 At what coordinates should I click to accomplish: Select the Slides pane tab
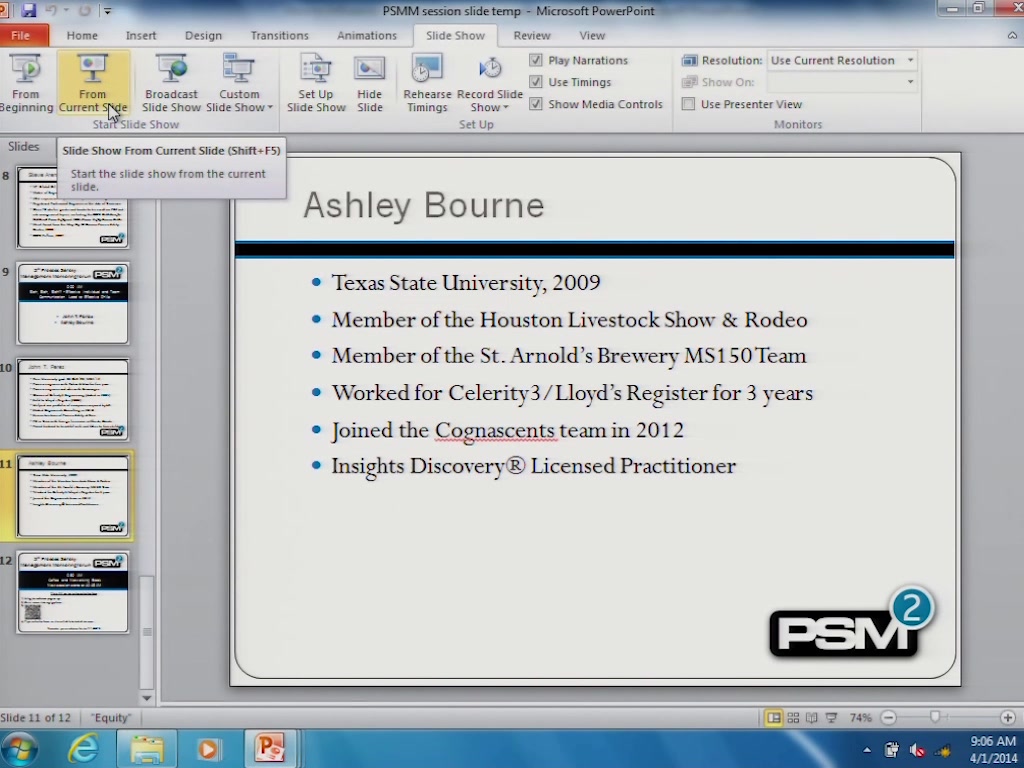pos(24,146)
